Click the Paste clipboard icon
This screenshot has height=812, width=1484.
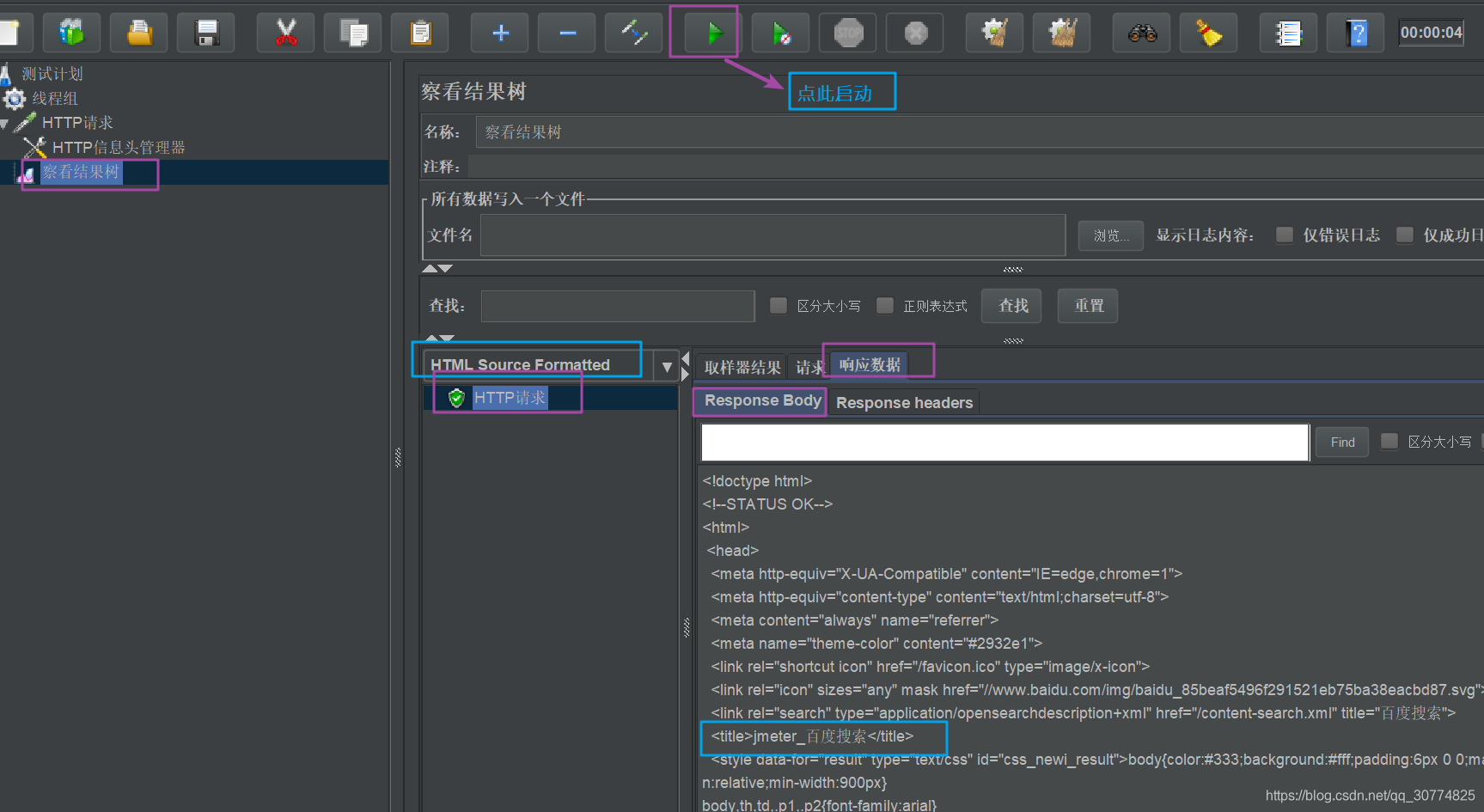pyautogui.click(x=420, y=34)
